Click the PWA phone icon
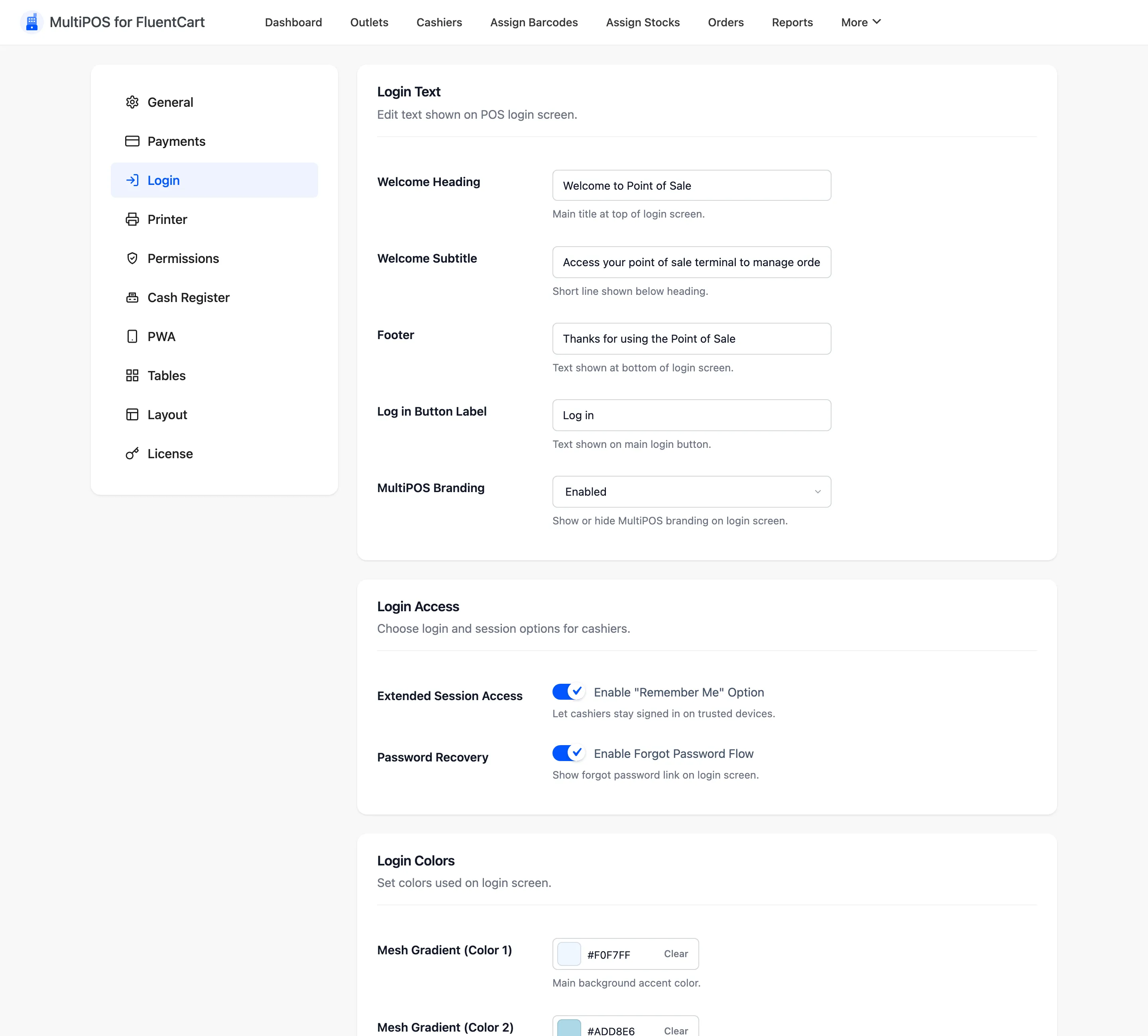 click(132, 336)
